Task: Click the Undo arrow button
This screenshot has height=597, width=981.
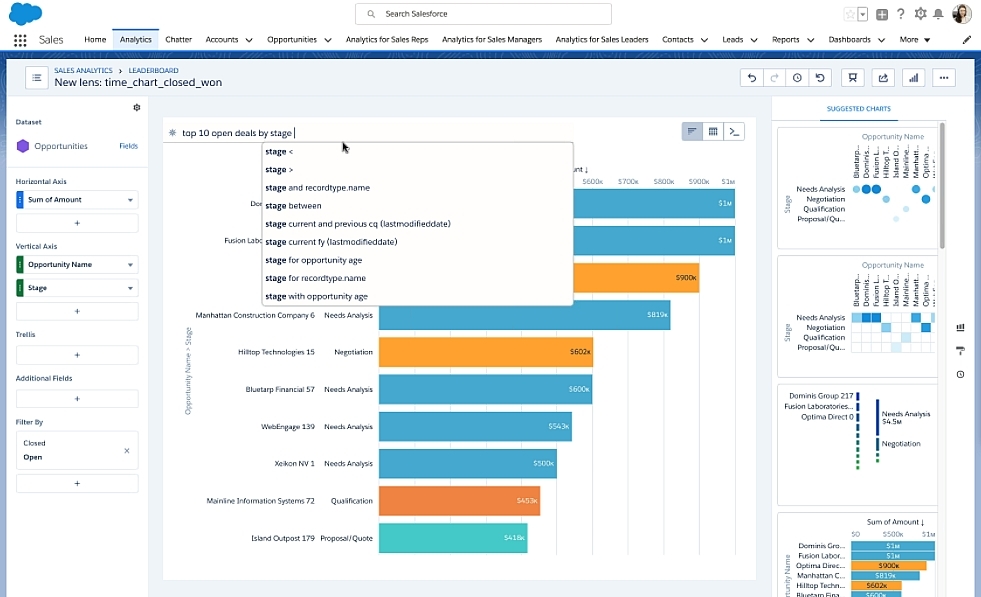Action: pyautogui.click(x=752, y=78)
